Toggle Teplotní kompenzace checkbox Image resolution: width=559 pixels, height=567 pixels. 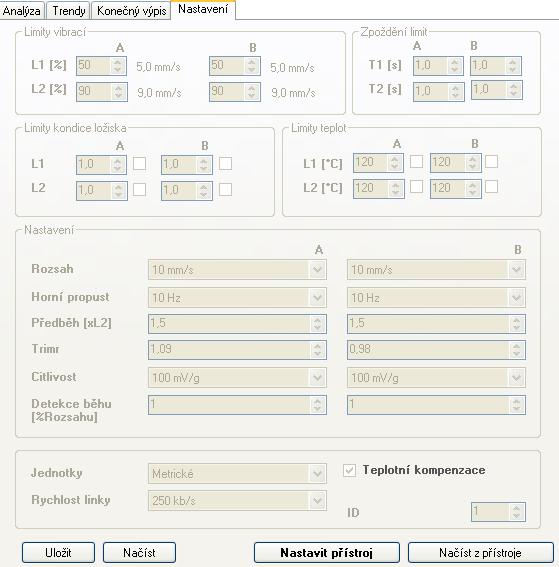click(349, 470)
